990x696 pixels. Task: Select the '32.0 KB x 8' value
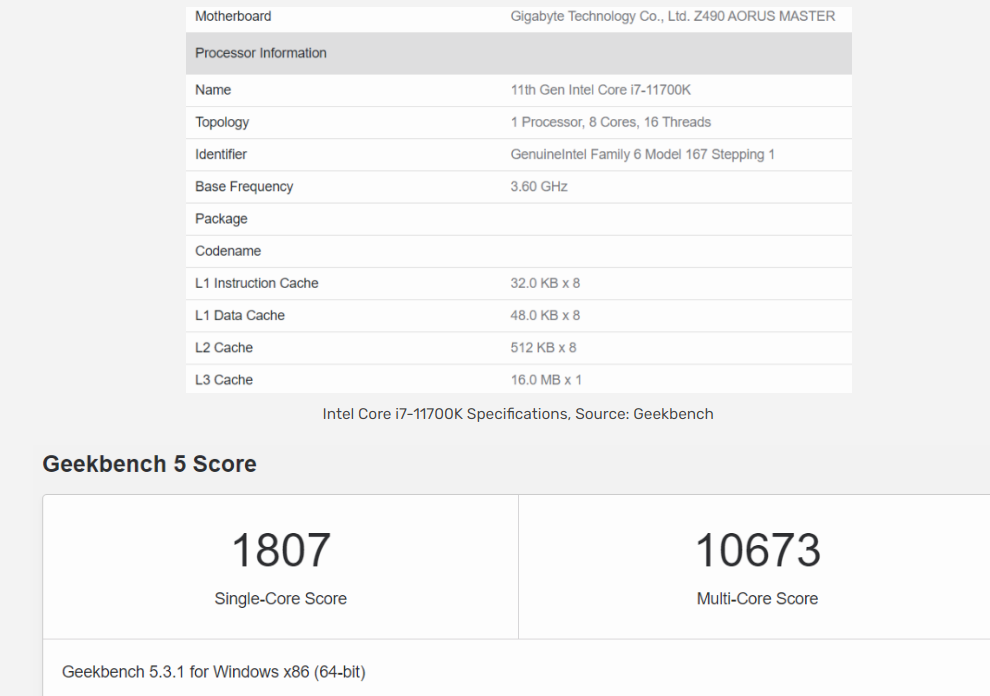pyautogui.click(x=545, y=283)
